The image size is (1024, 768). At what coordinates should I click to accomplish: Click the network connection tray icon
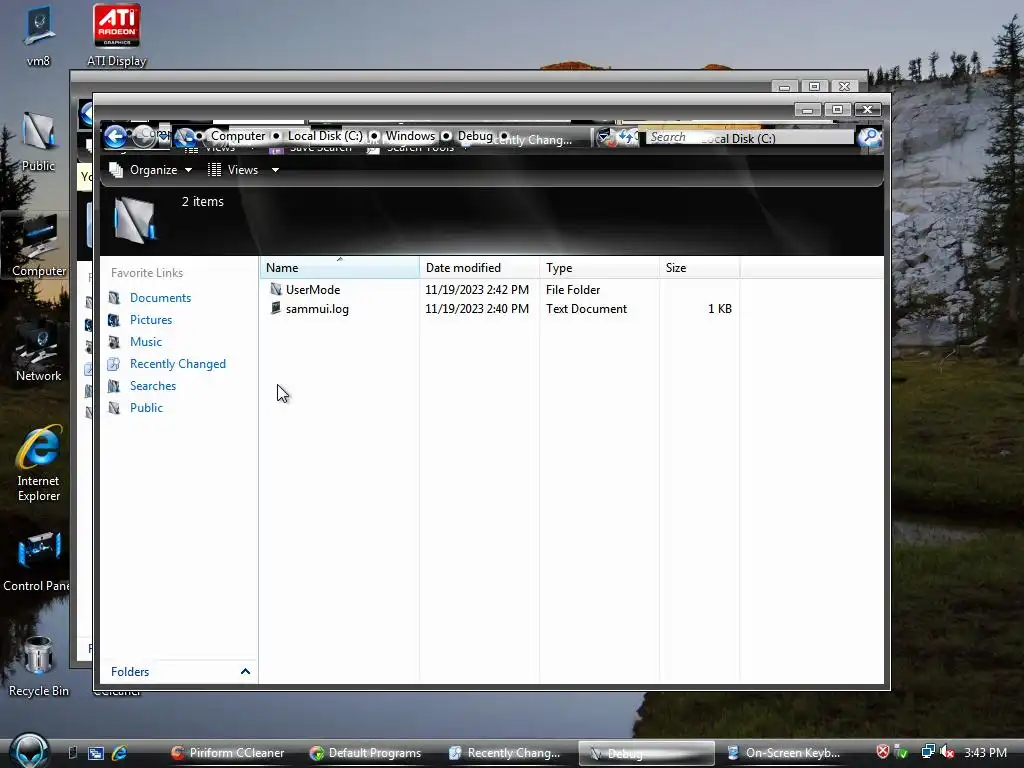click(927, 752)
